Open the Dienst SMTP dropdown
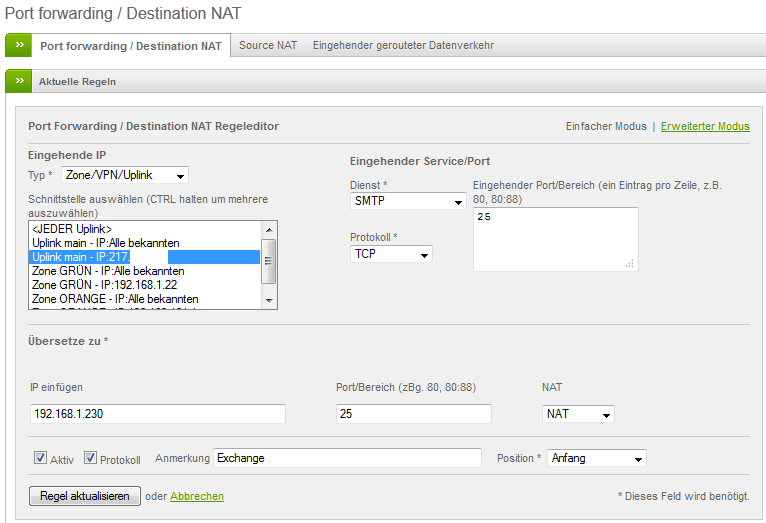Screen dimensions: 766x523 coord(407,201)
